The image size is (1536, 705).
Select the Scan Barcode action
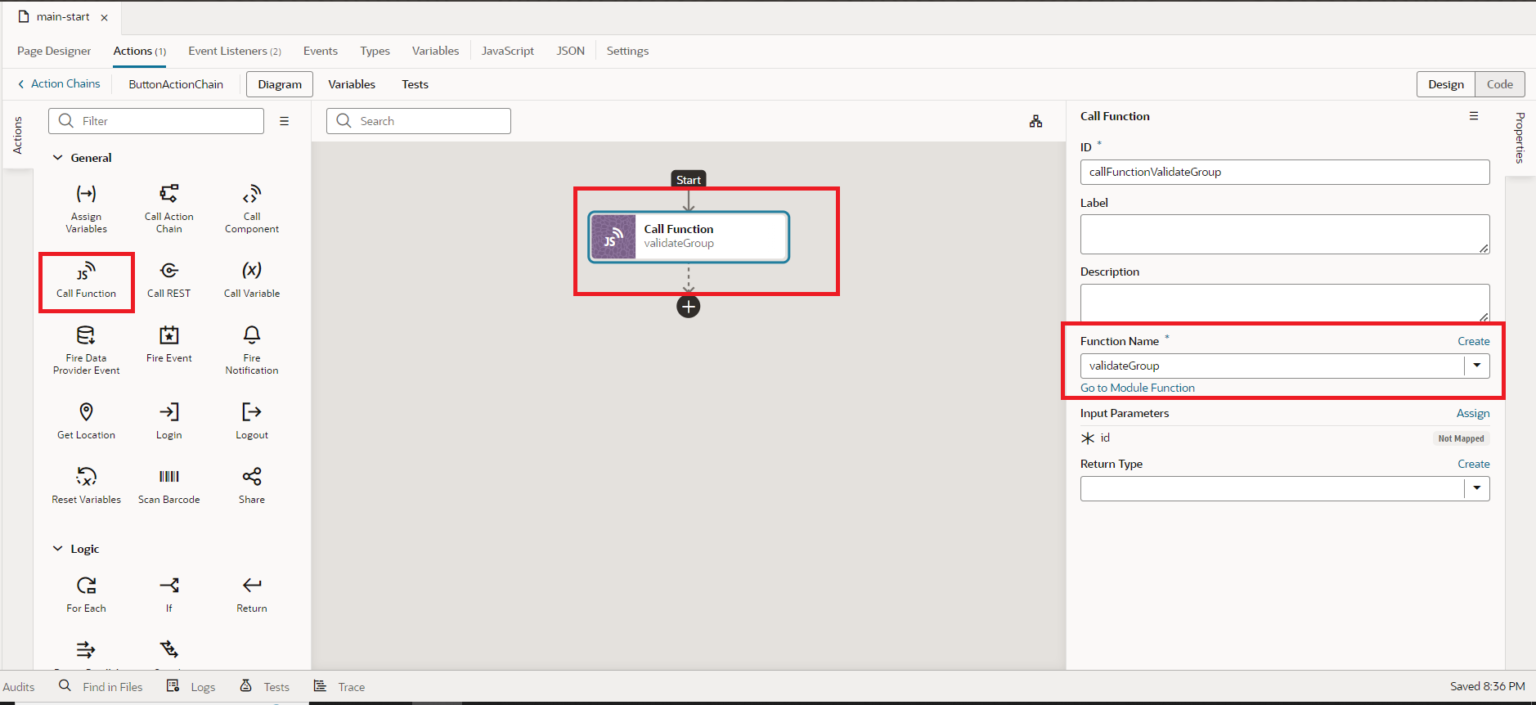[168, 483]
